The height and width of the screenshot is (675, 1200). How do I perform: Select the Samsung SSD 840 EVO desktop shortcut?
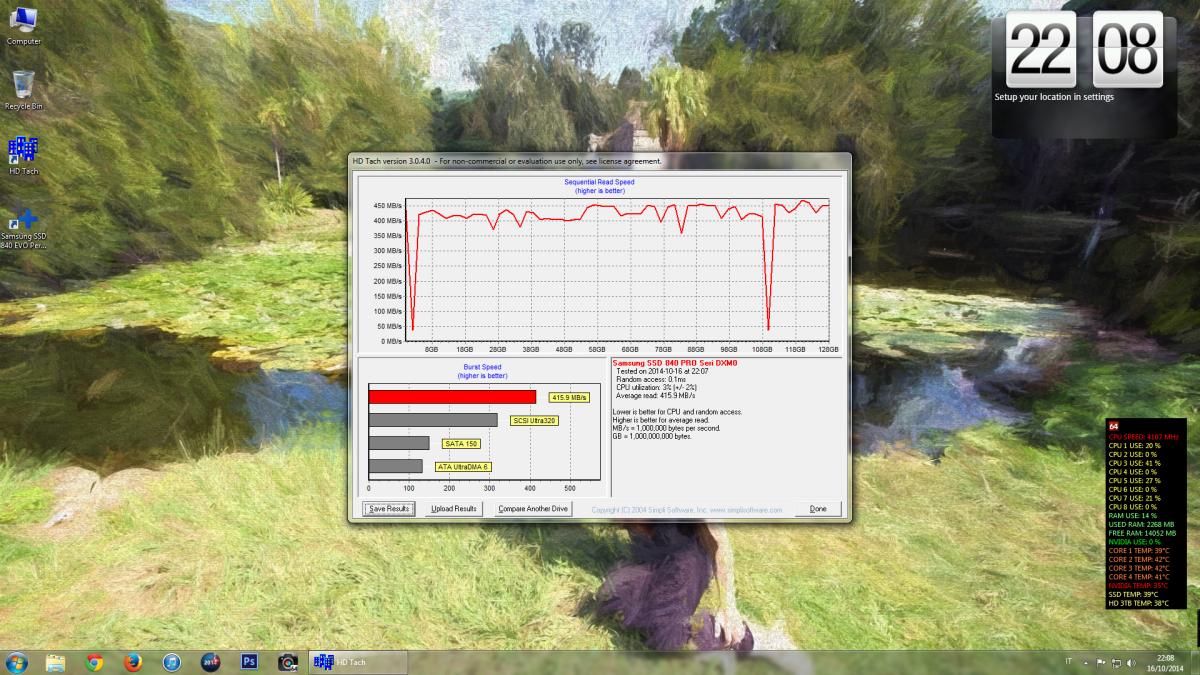point(24,228)
